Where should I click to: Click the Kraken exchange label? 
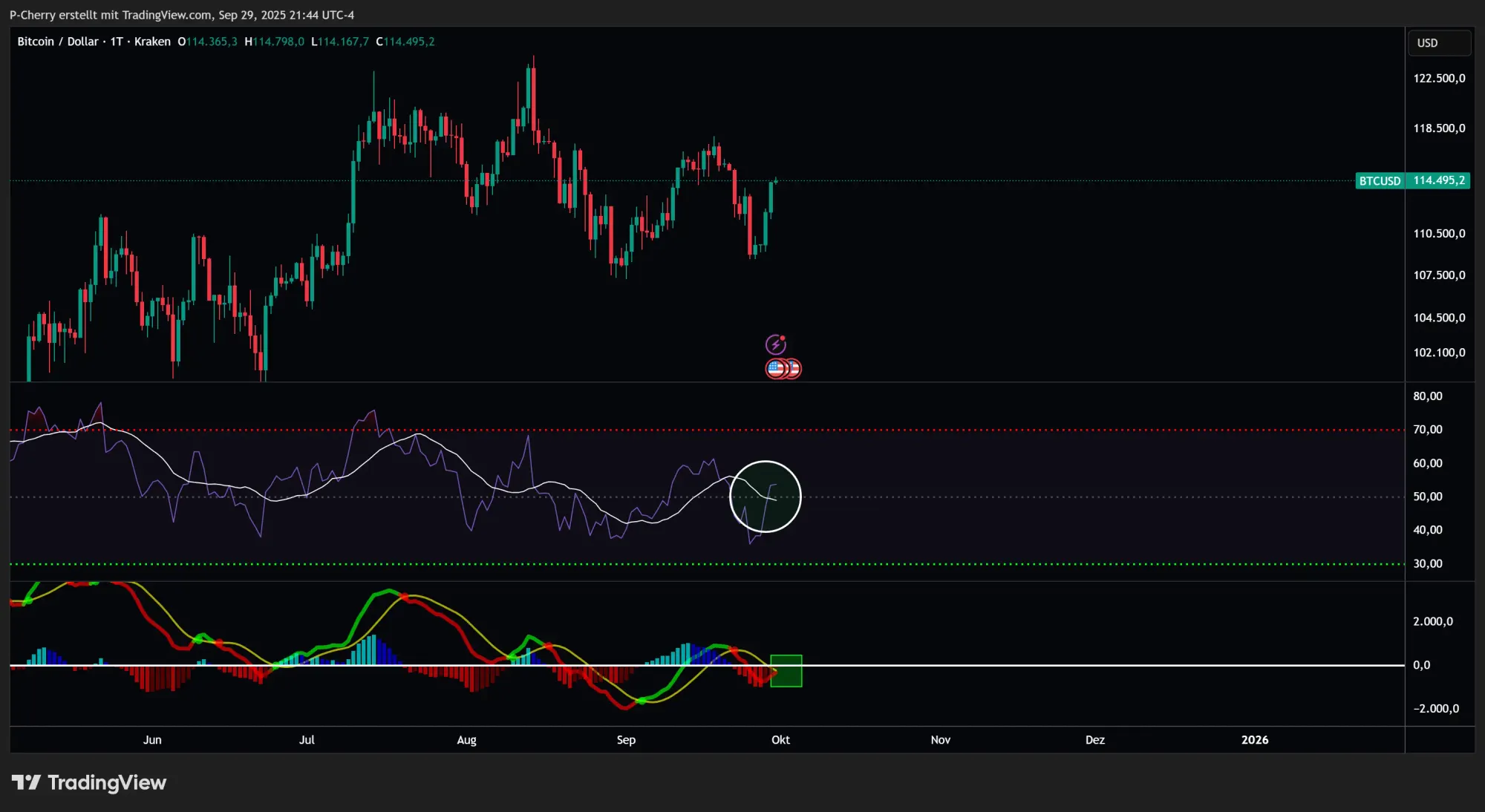coord(152,42)
